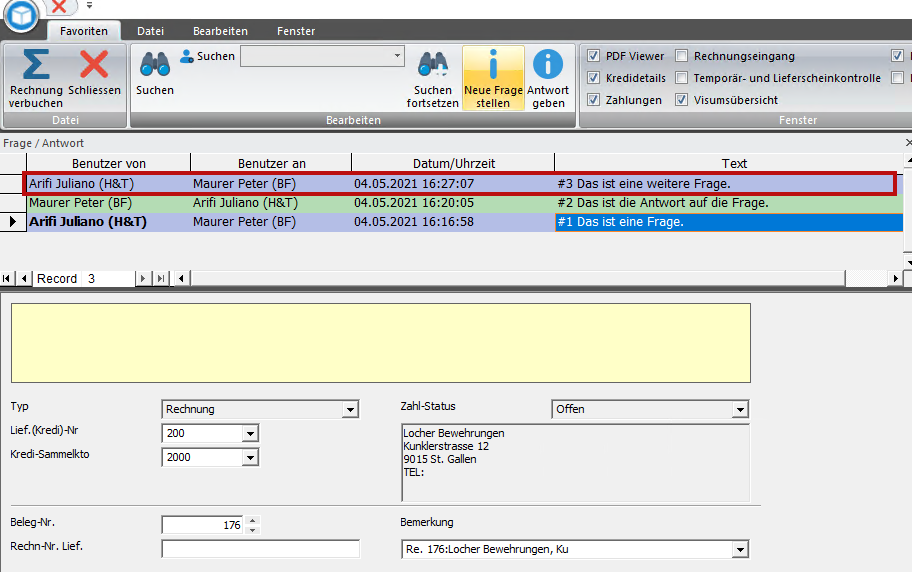The height and width of the screenshot is (572, 912).
Task: Open quick access toolbar dropdown arrow
Action: pos(89,5)
